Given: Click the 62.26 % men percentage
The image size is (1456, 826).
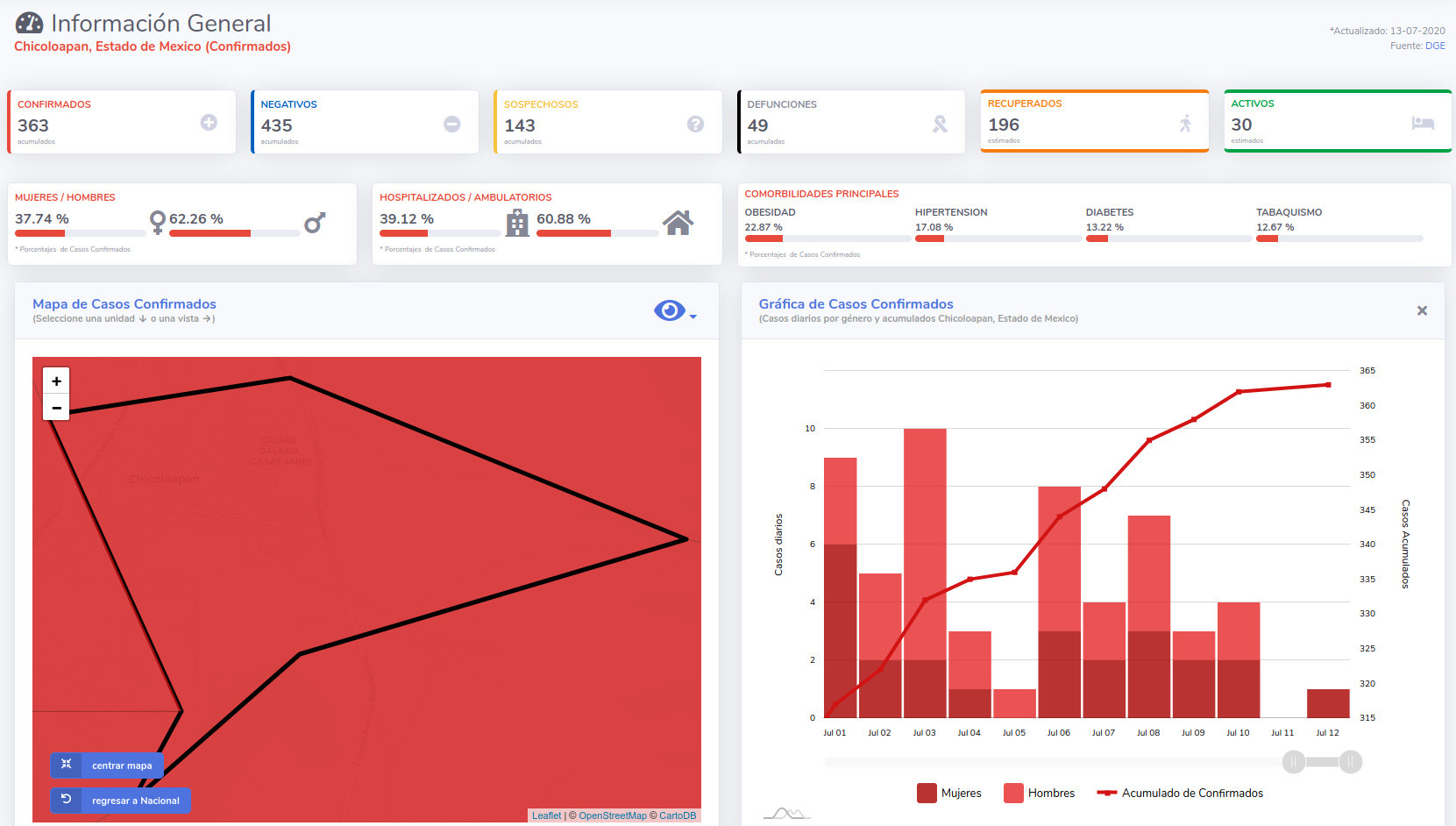Looking at the screenshot, I should (196, 218).
